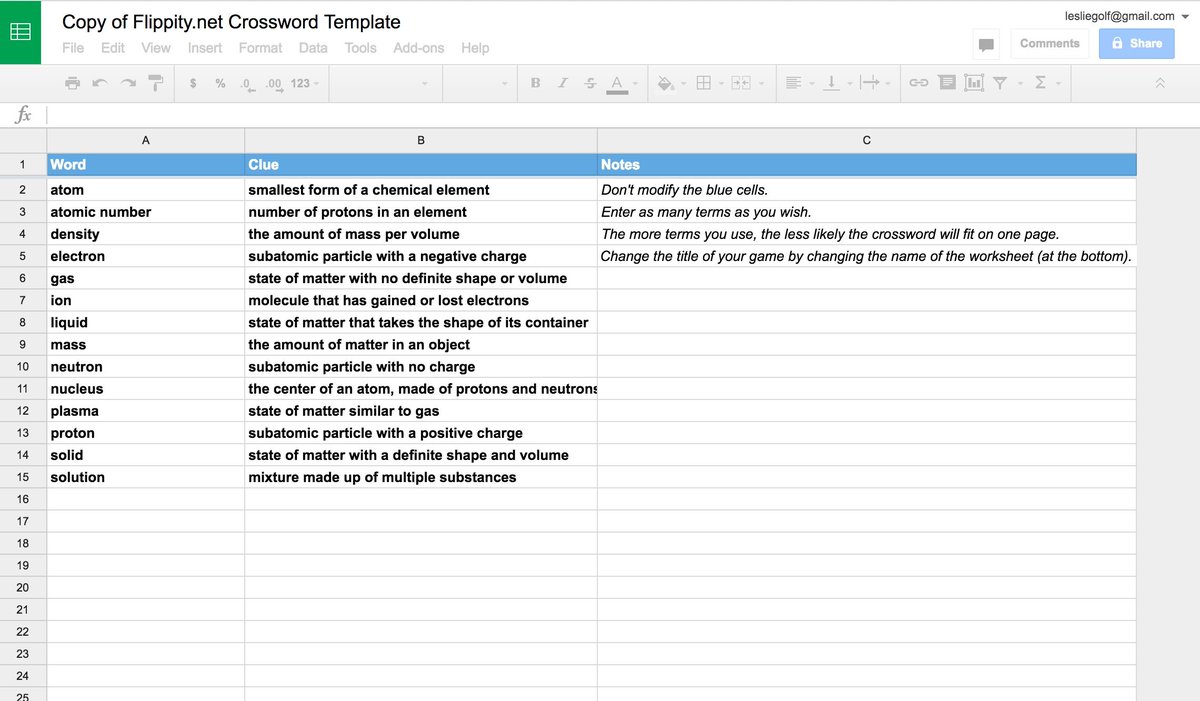This screenshot has height=701, width=1200.
Task: Toggle strikethrough formatting
Action: 590,83
